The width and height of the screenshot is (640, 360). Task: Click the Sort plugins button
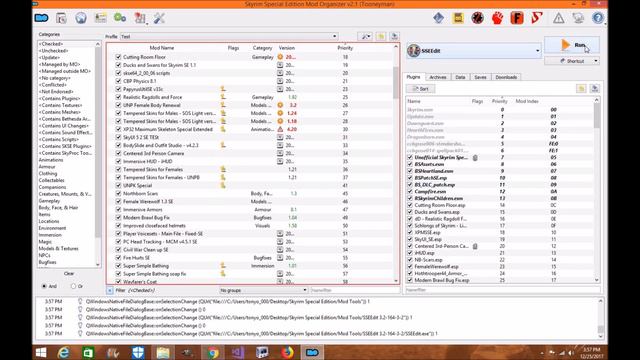pos(420,89)
